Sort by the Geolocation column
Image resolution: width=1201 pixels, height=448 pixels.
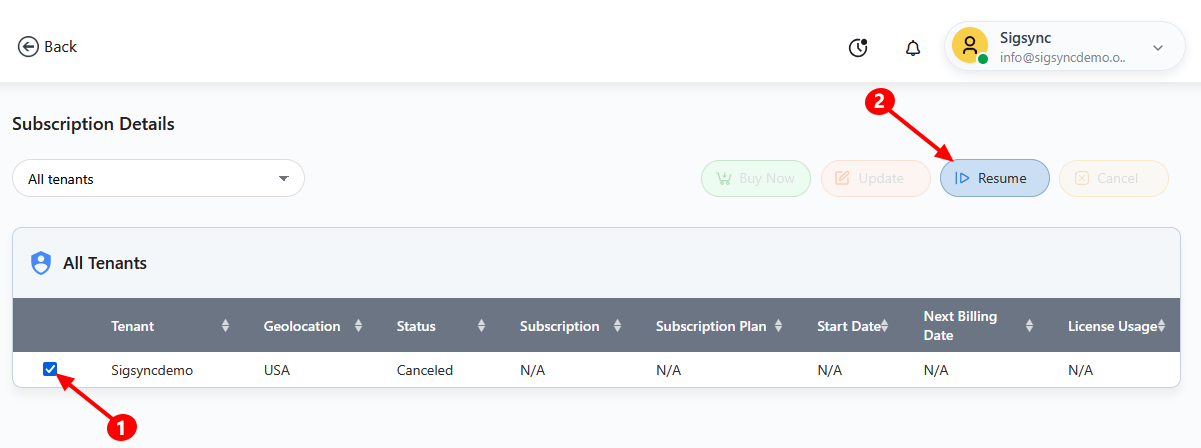coord(358,326)
